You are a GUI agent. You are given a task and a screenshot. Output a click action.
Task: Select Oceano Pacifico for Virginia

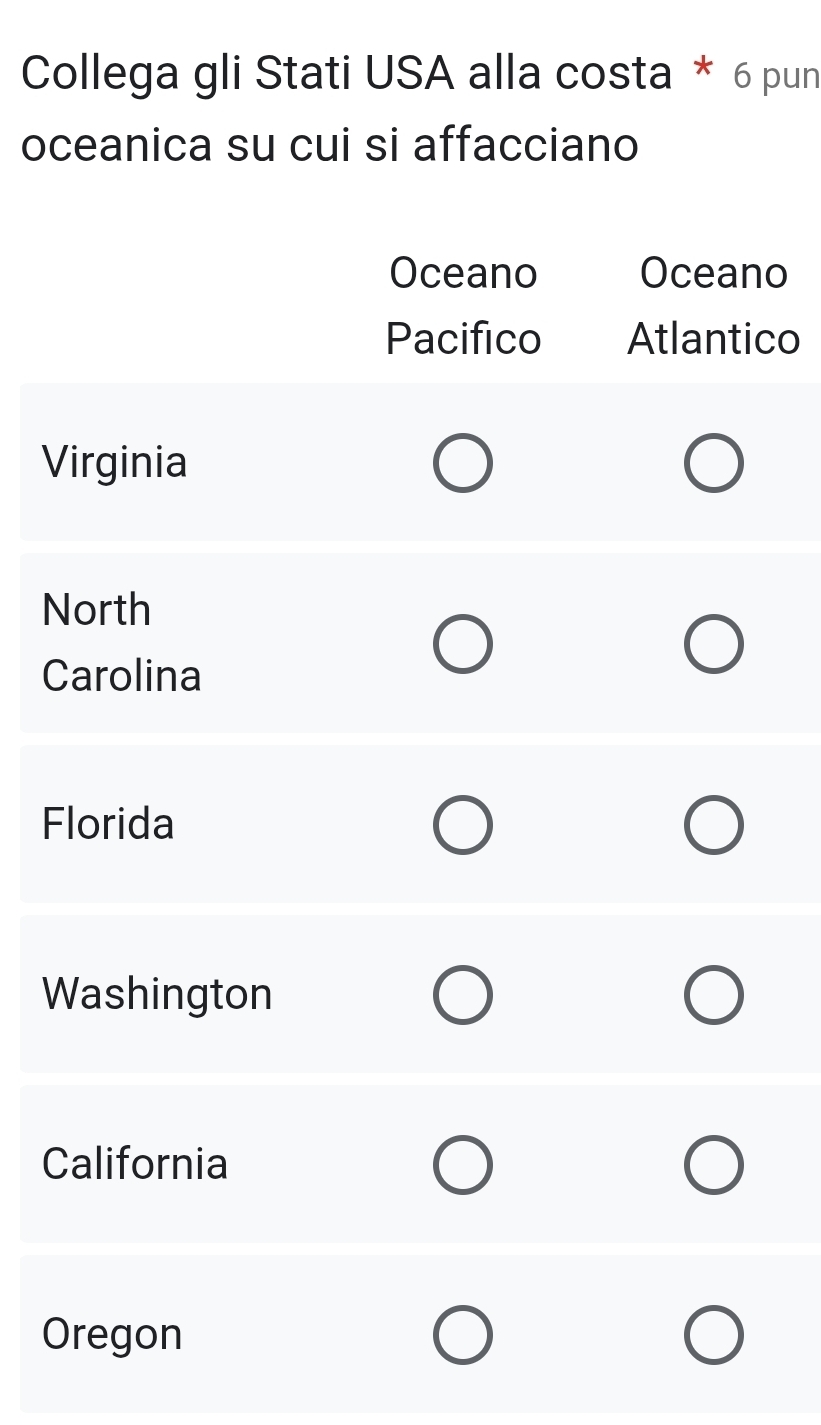point(463,463)
